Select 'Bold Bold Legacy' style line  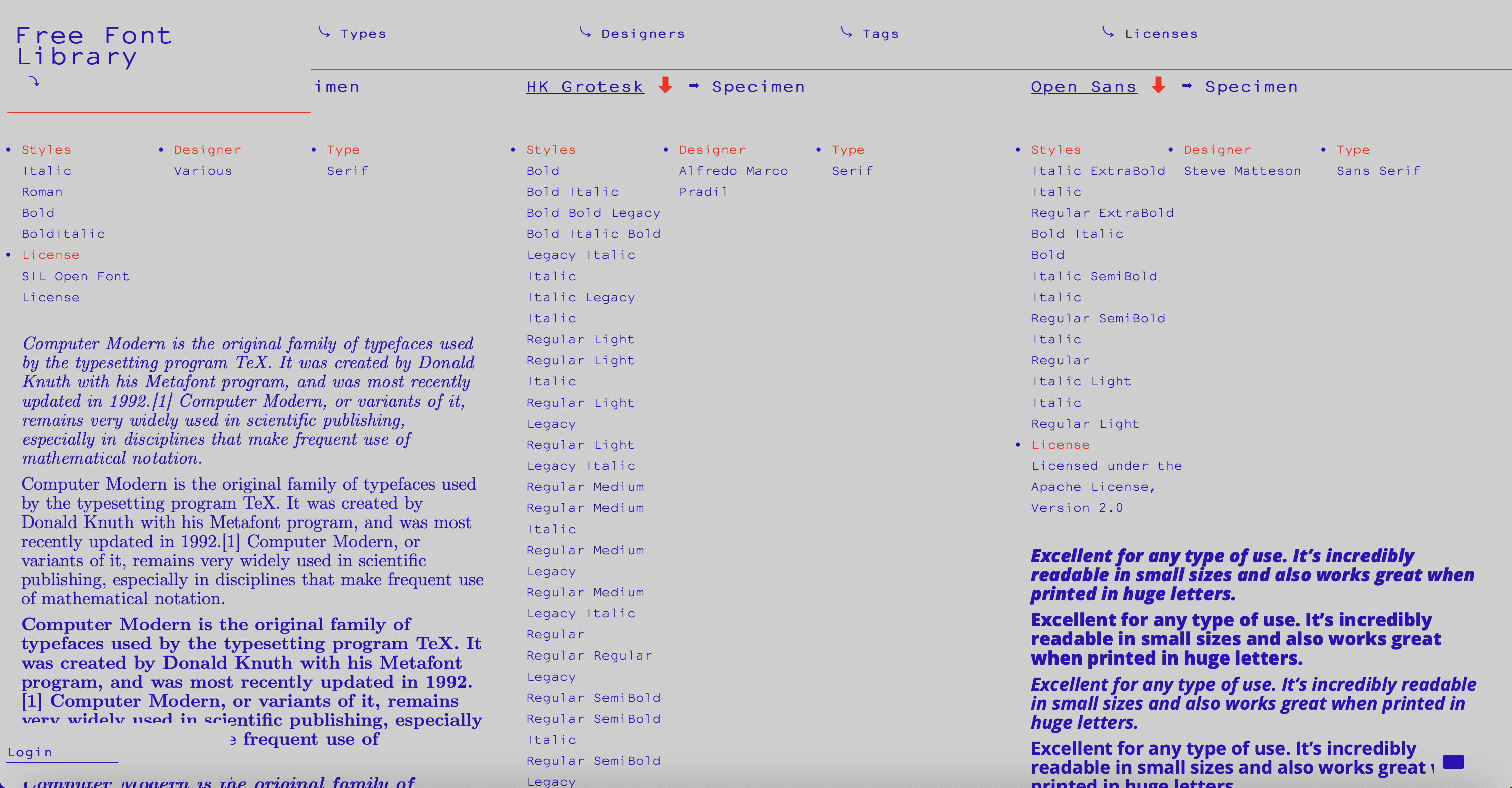click(x=593, y=213)
